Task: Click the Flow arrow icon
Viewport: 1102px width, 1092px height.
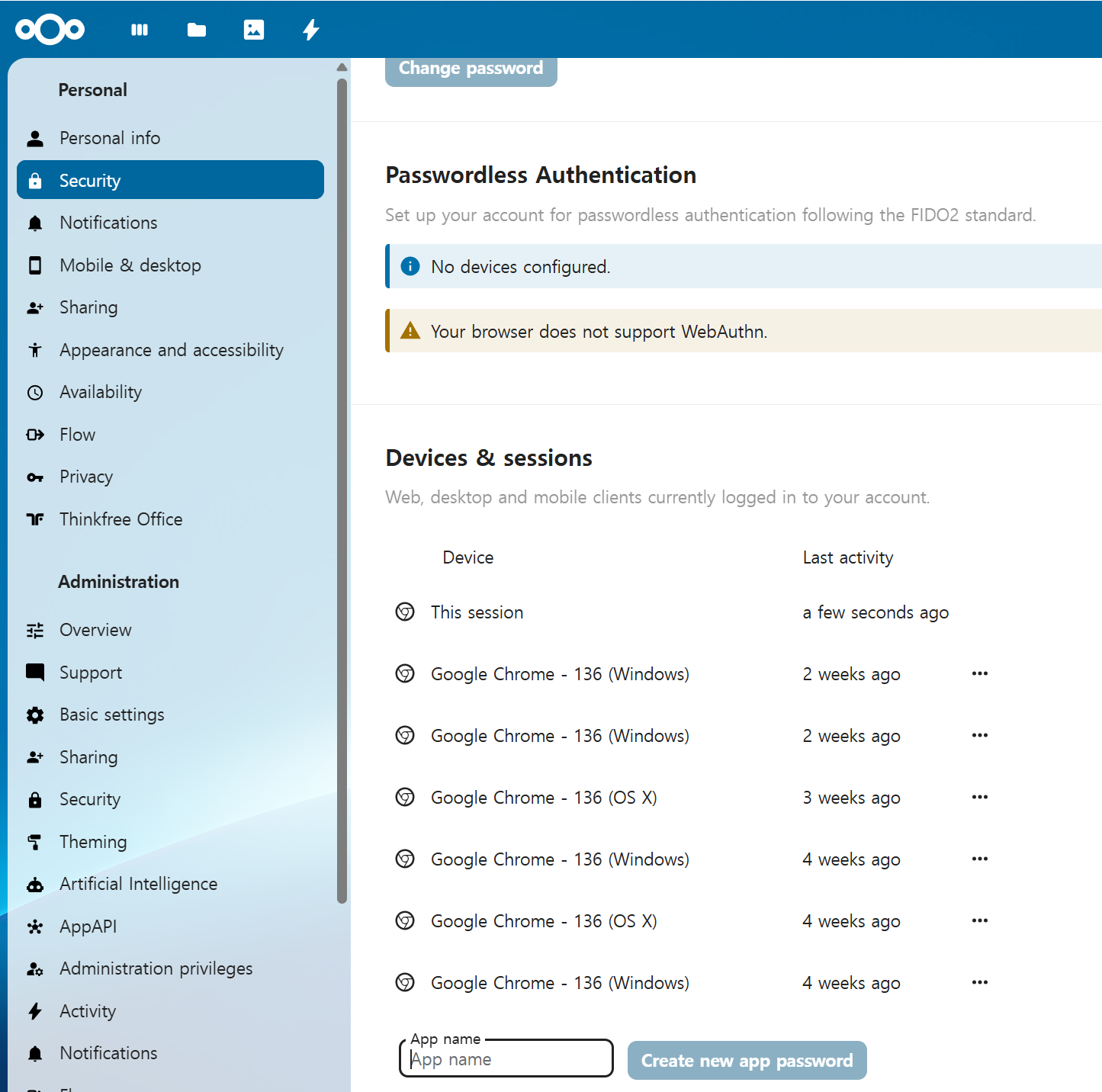Action: point(35,435)
